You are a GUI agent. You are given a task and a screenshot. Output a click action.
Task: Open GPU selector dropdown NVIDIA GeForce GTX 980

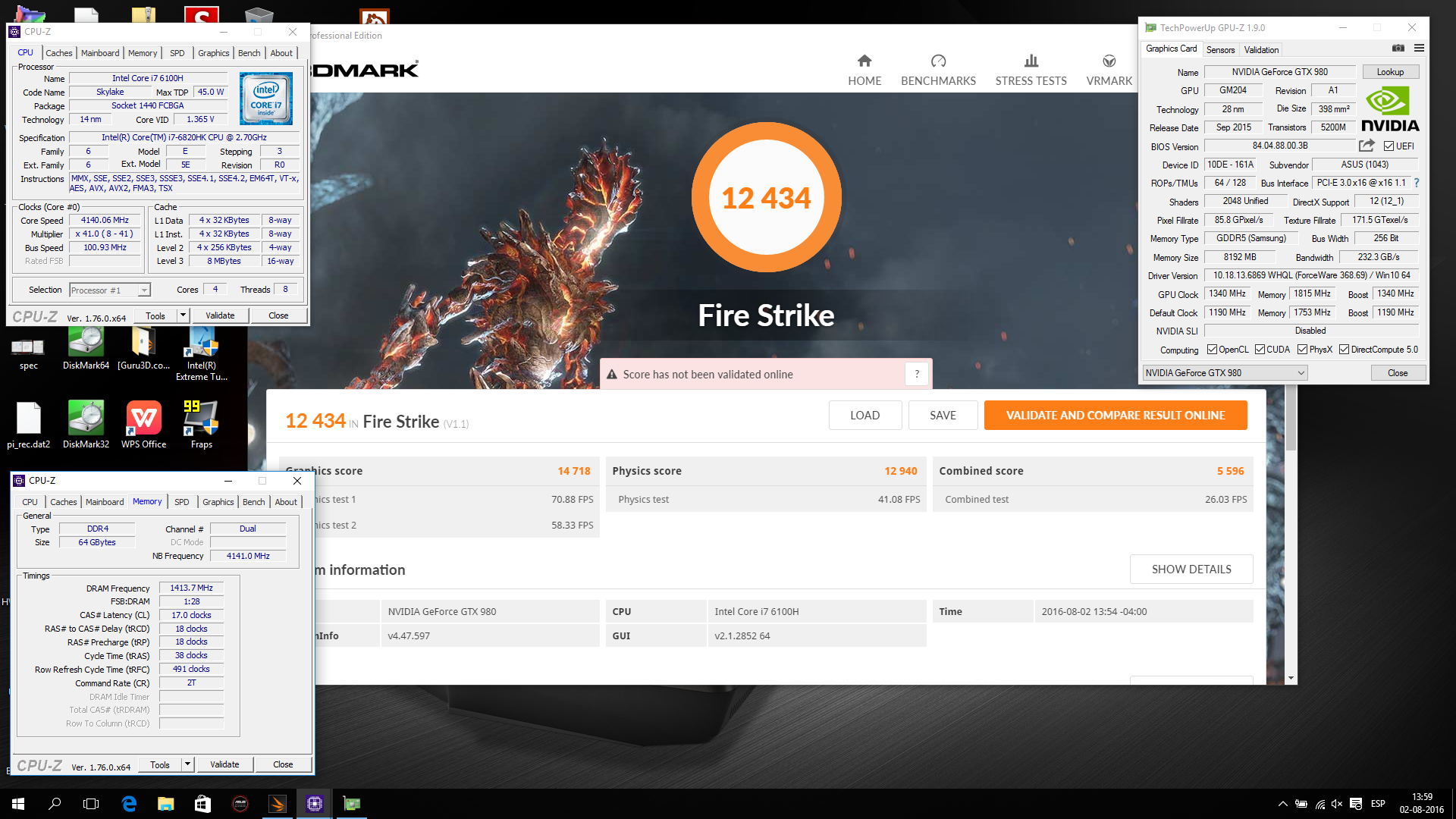(1225, 373)
